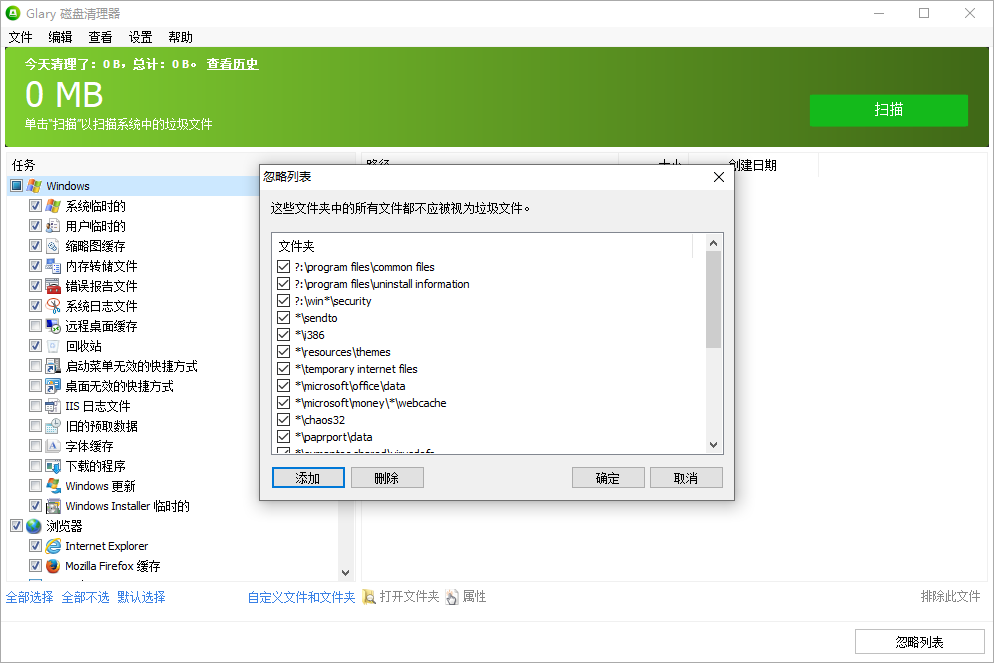Open the 设置 menu

click(x=139, y=37)
